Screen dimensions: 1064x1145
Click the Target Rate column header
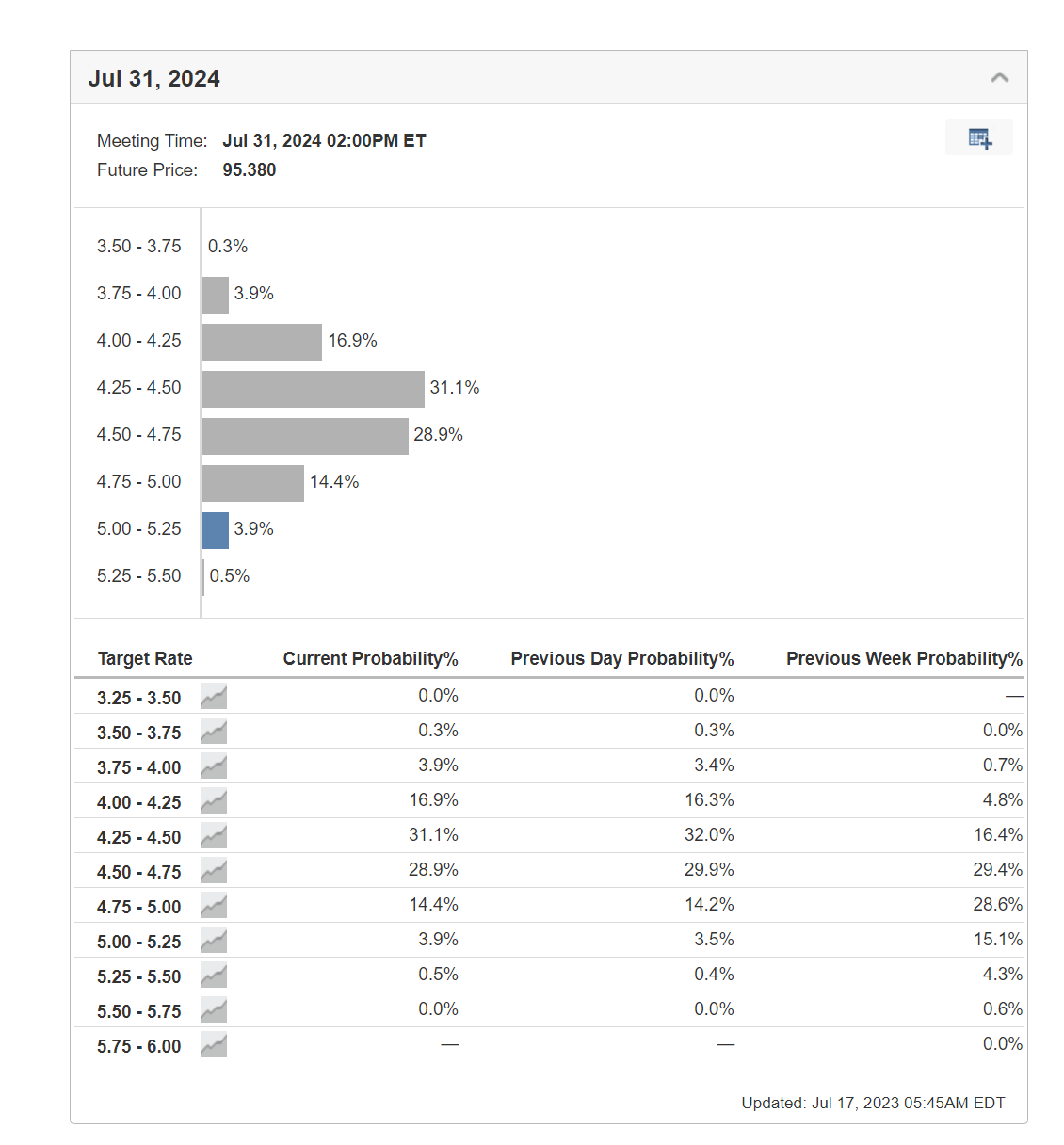[x=145, y=658]
